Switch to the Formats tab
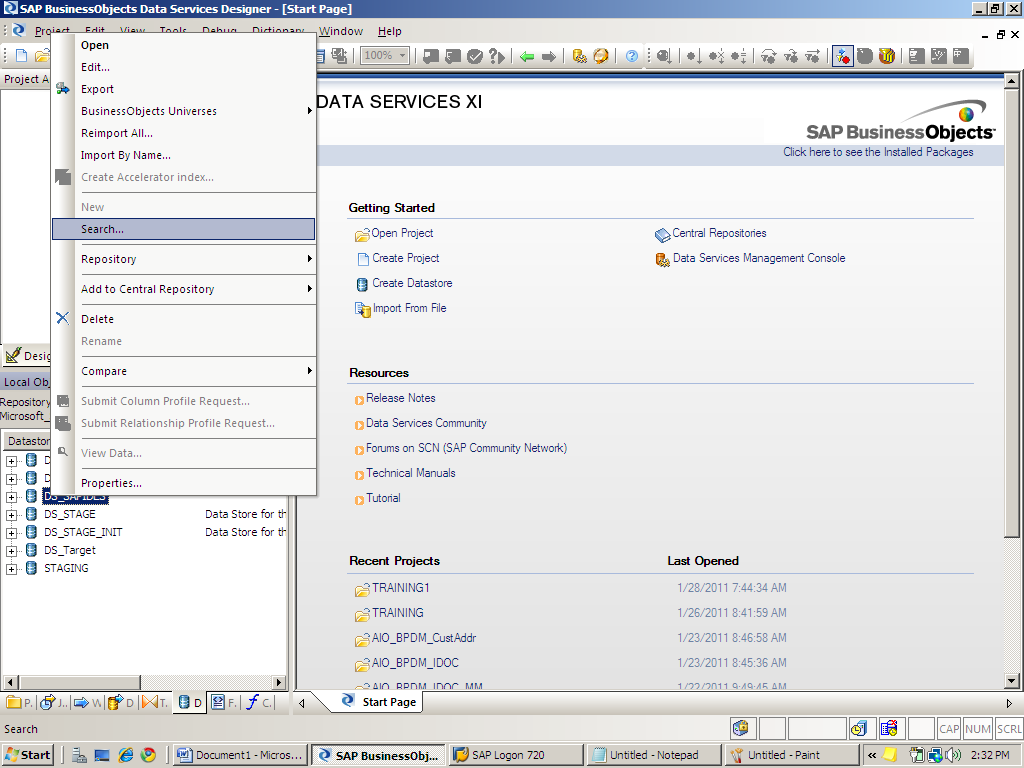The width and height of the screenshot is (1024, 768). click(224, 703)
